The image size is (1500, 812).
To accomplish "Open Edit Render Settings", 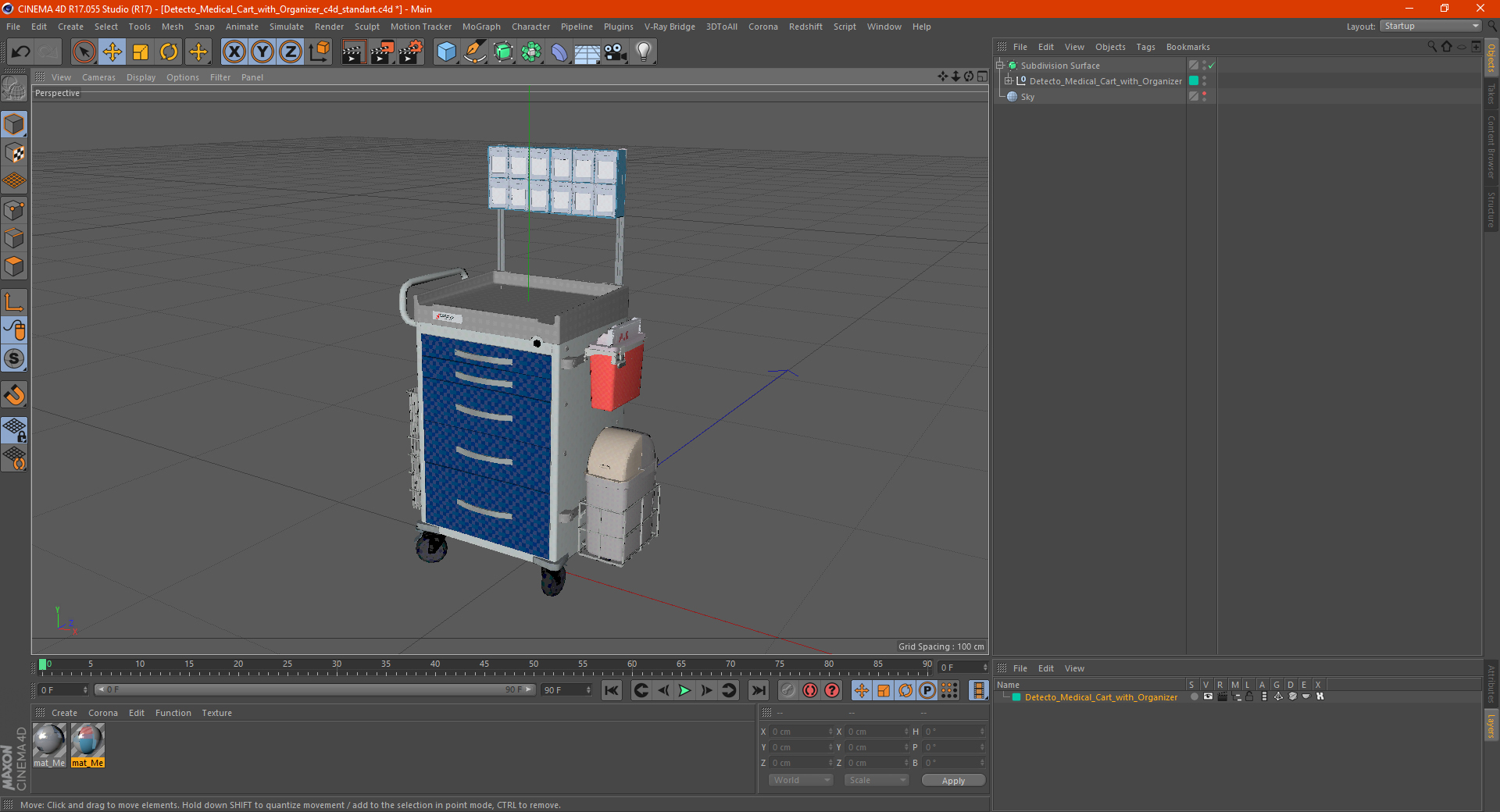I will [411, 52].
